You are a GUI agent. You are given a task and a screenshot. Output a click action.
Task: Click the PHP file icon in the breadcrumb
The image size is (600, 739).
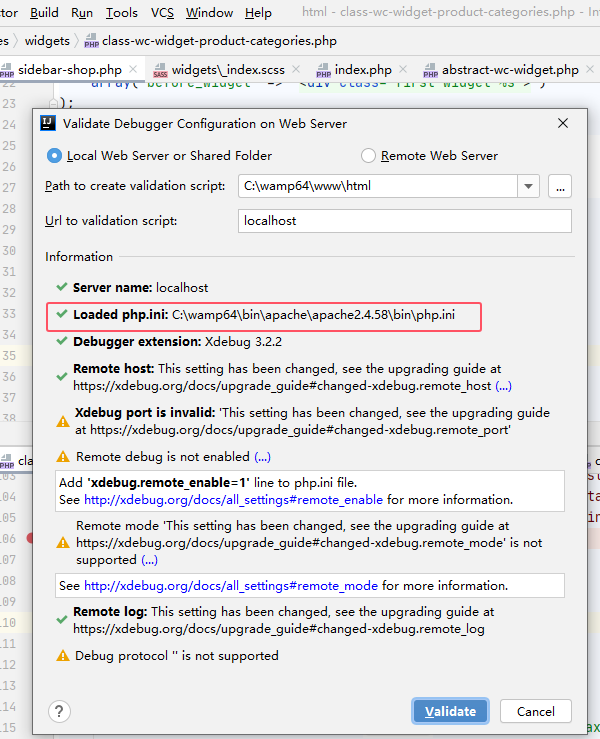coord(91,41)
